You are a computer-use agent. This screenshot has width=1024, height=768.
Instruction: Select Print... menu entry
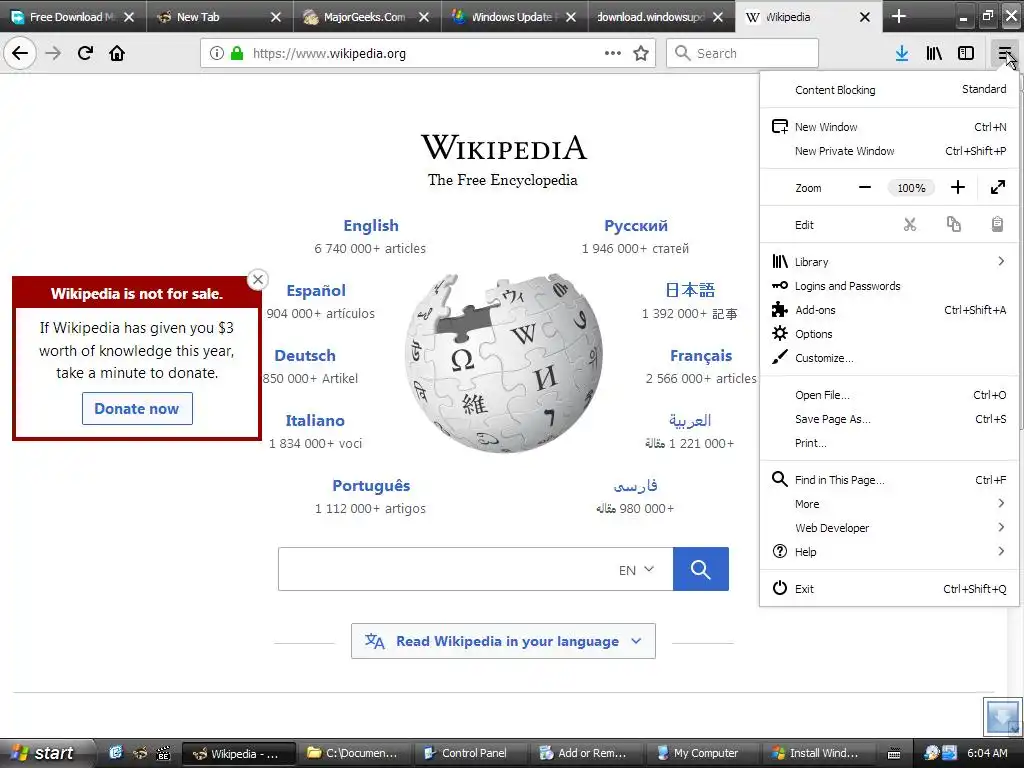click(889, 443)
